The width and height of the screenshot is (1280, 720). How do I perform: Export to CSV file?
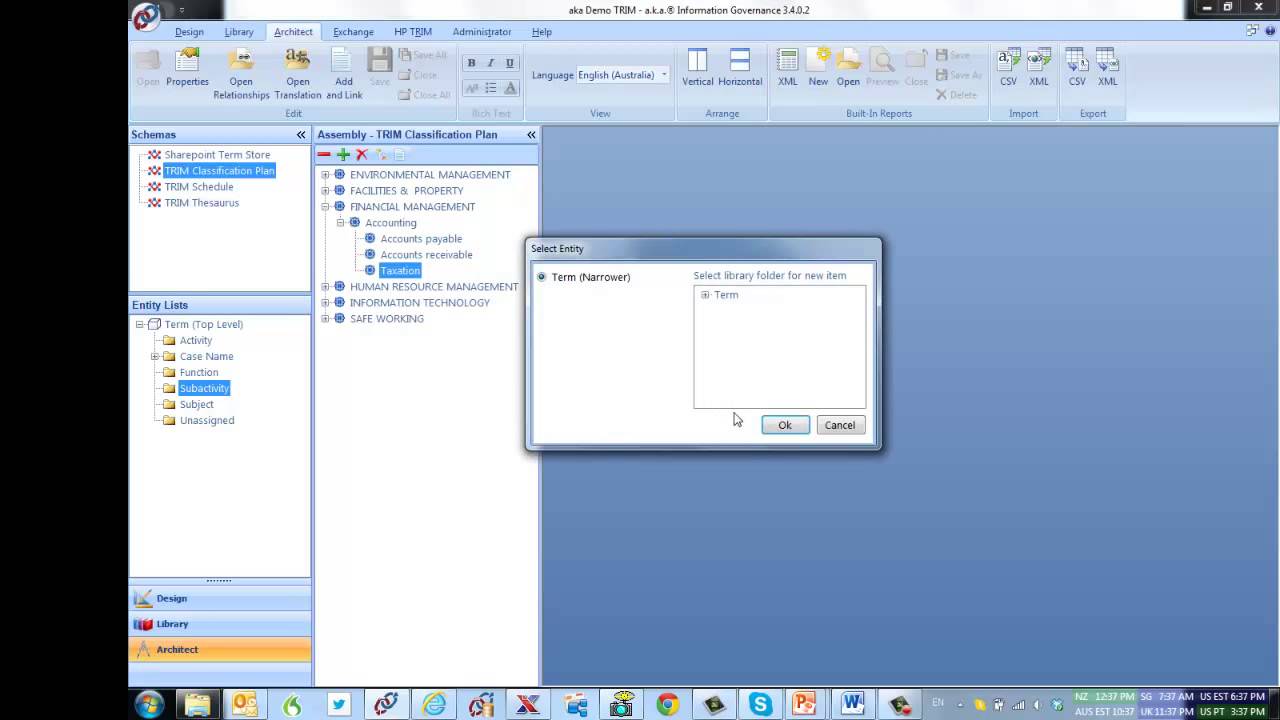tap(1077, 68)
